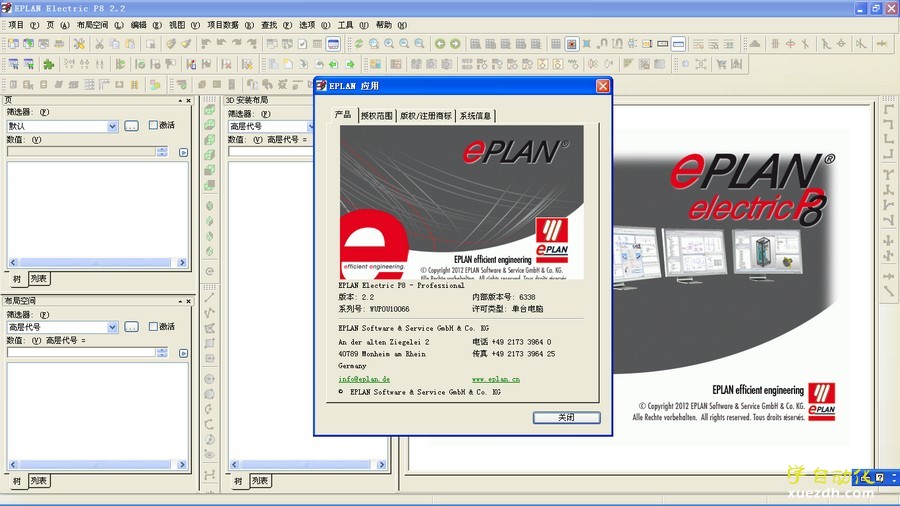Viewport: 900px width, 506px height.
Task: Click the undo arrow icon
Action: [221, 44]
